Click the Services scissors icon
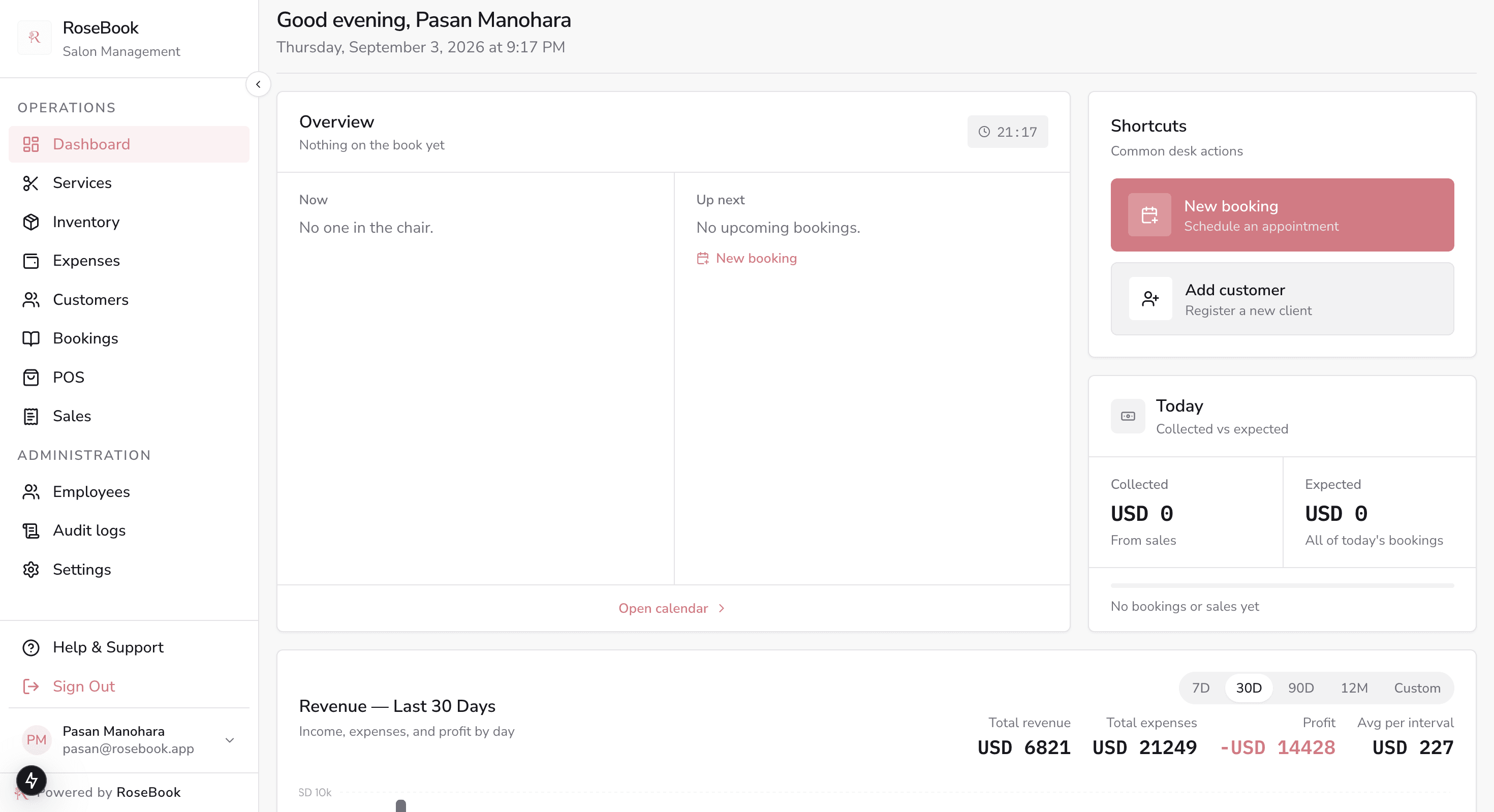1494x812 pixels. (x=30, y=183)
